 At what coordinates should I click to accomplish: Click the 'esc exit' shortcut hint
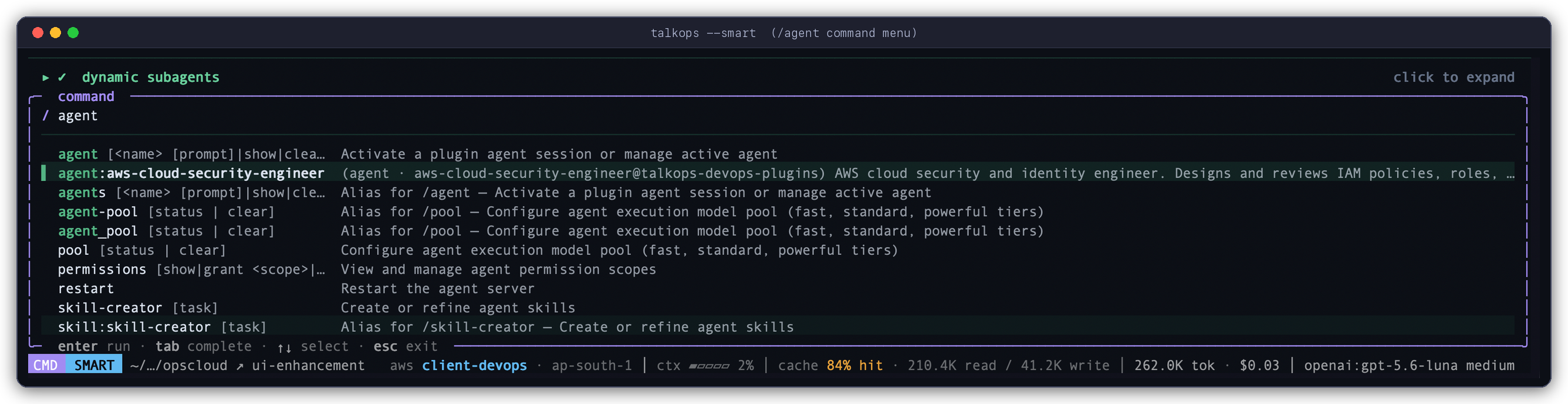pyautogui.click(x=405, y=346)
